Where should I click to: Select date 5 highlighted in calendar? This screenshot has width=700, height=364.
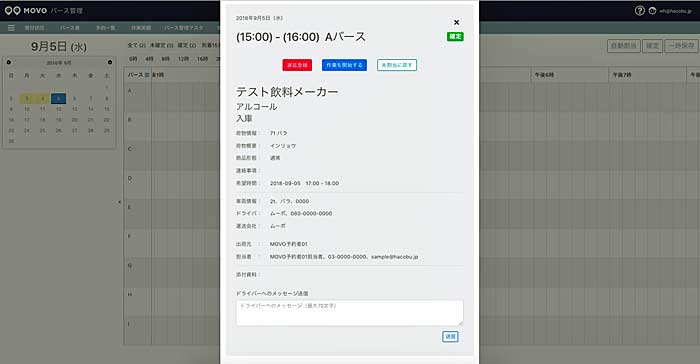[58, 98]
